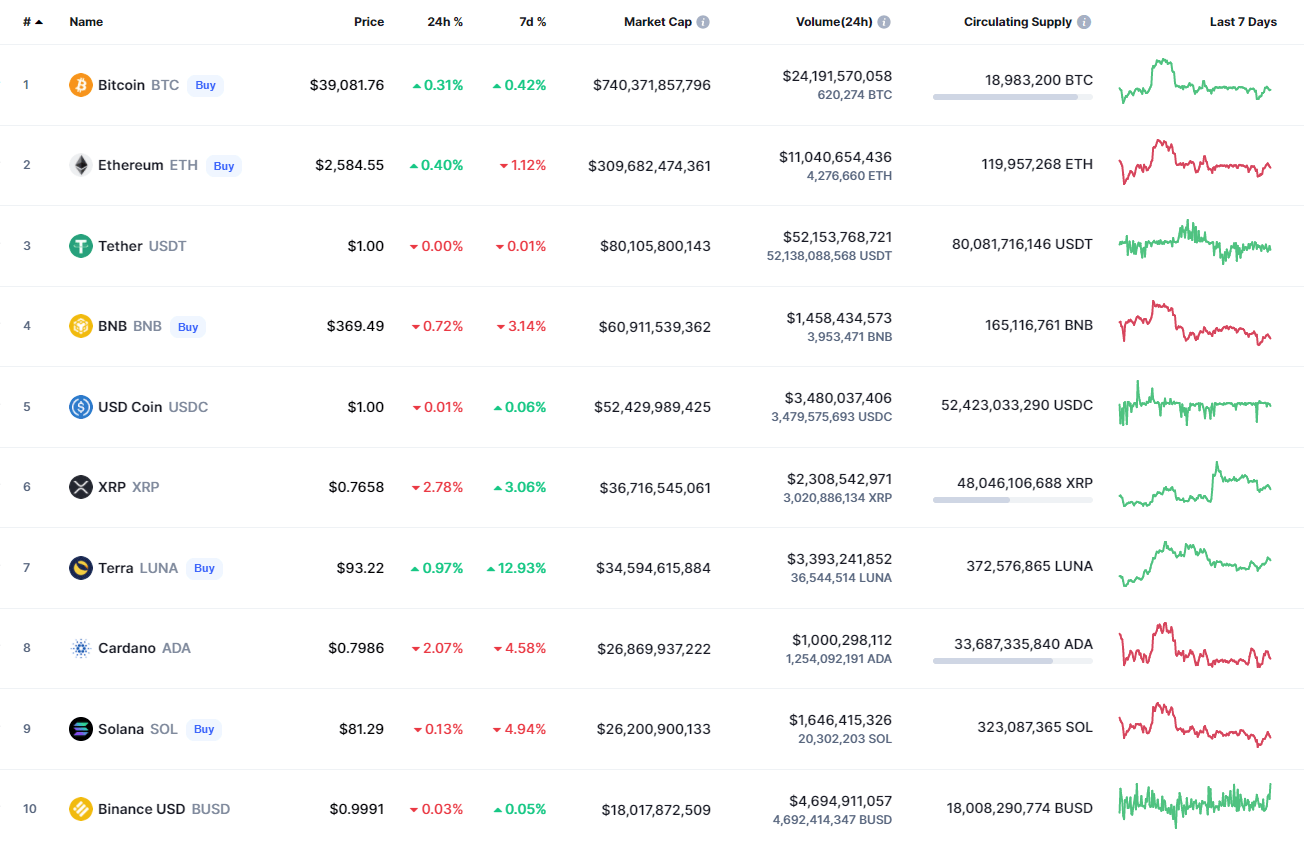Click the Terra LUNA logo icon
Screen dimensions: 1304x844
click(x=81, y=568)
